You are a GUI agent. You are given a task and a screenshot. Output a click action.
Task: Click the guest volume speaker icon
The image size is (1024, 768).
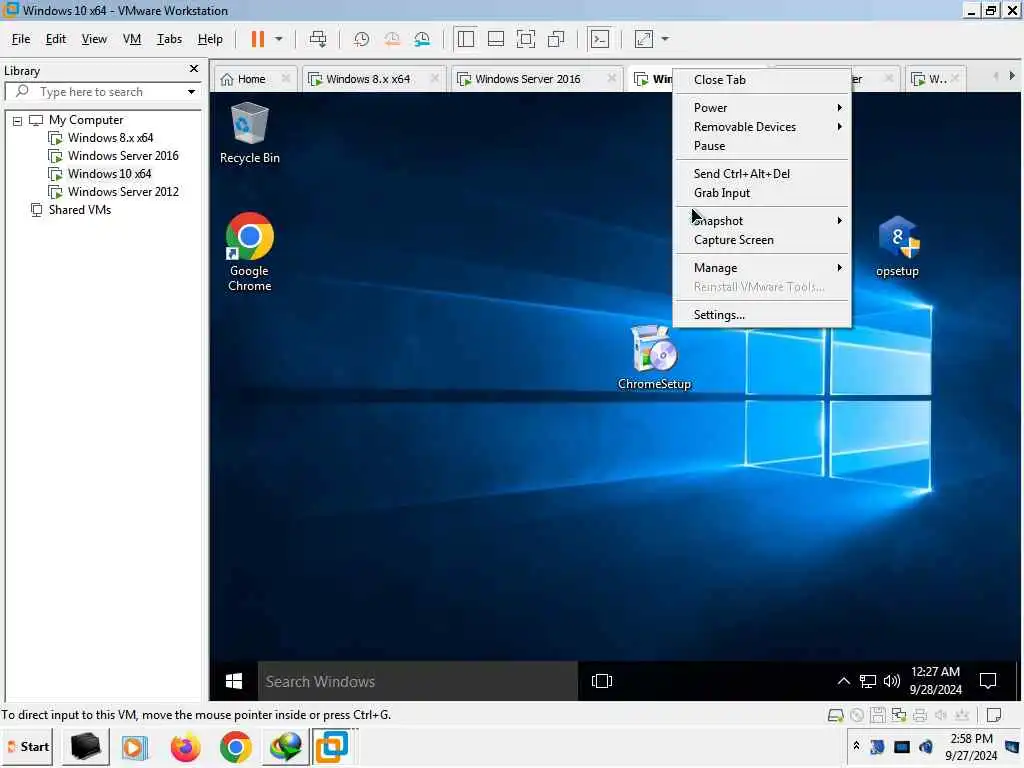(891, 682)
